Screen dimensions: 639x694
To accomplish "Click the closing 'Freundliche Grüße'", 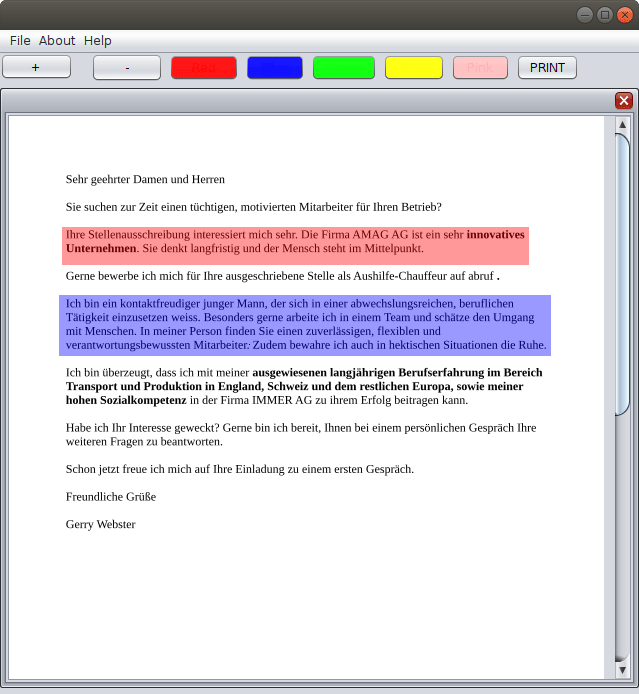I will (111, 497).
